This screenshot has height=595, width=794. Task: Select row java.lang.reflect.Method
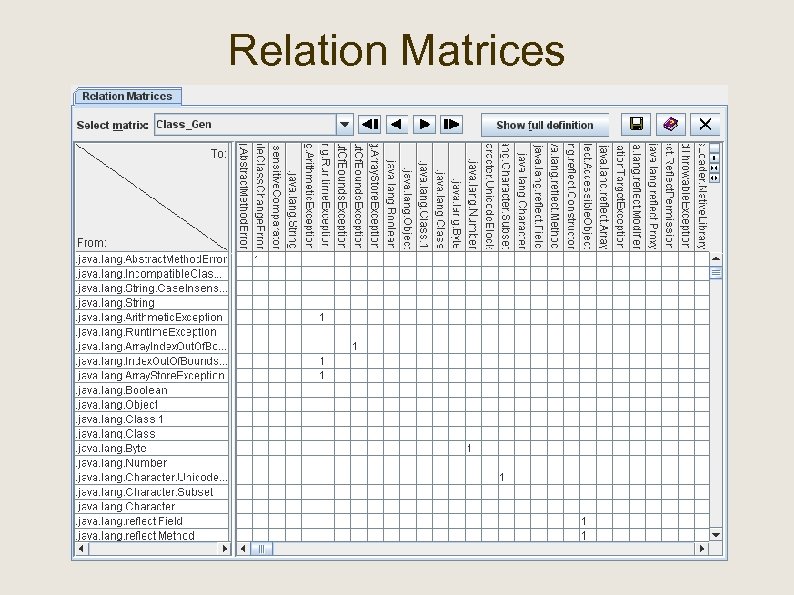[x=152, y=535]
